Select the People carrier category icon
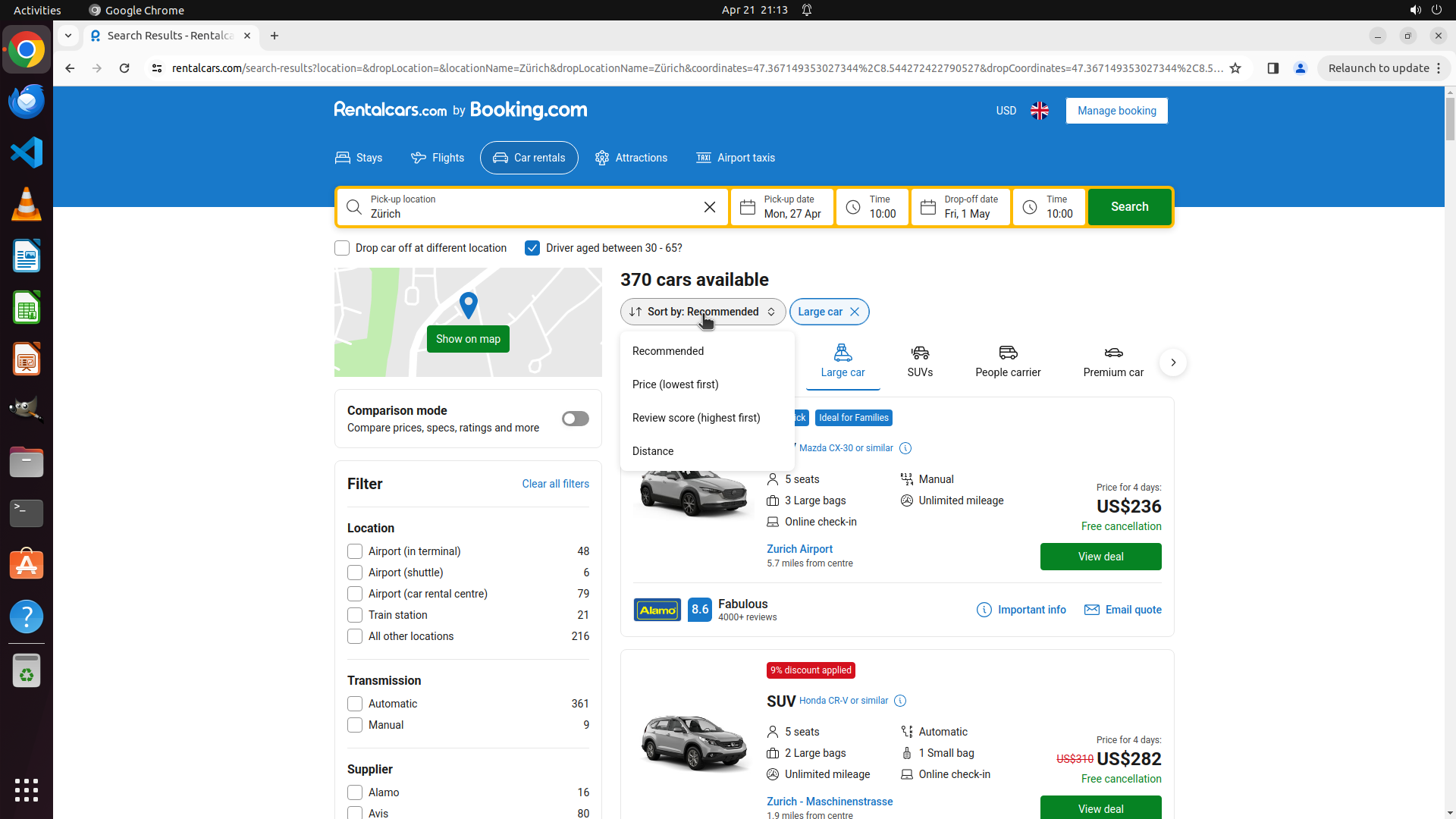Image resolution: width=1456 pixels, height=819 pixels. click(x=1008, y=361)
